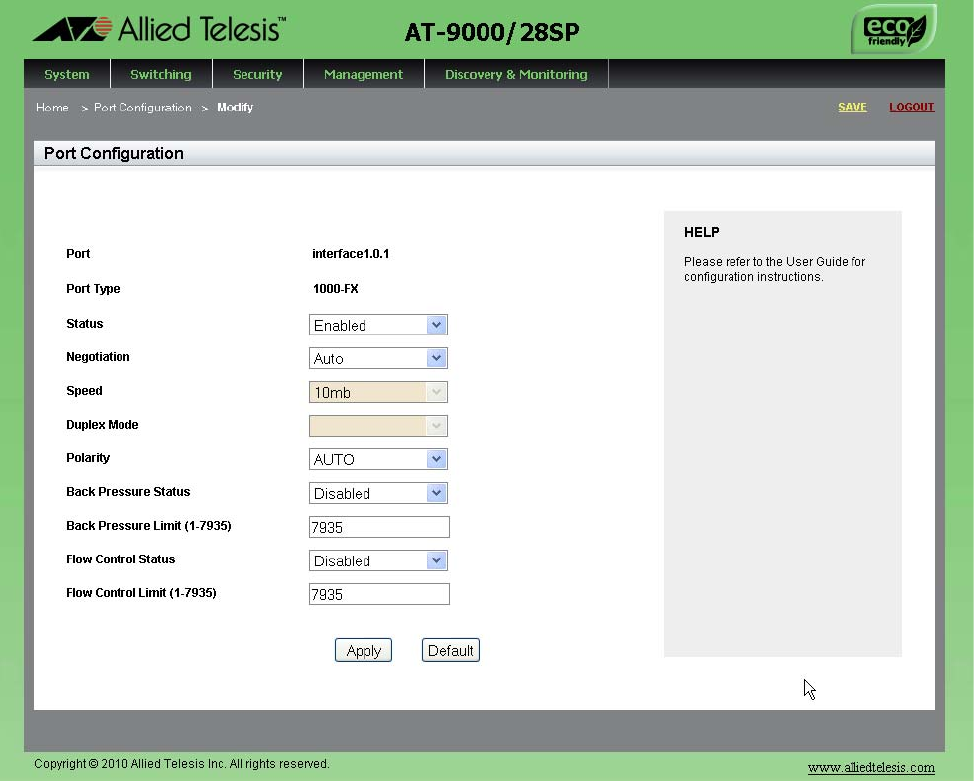The image size is (974, 781).
Task: Open the Duplex Mode dropdown
Action: (x=378, y=426)
